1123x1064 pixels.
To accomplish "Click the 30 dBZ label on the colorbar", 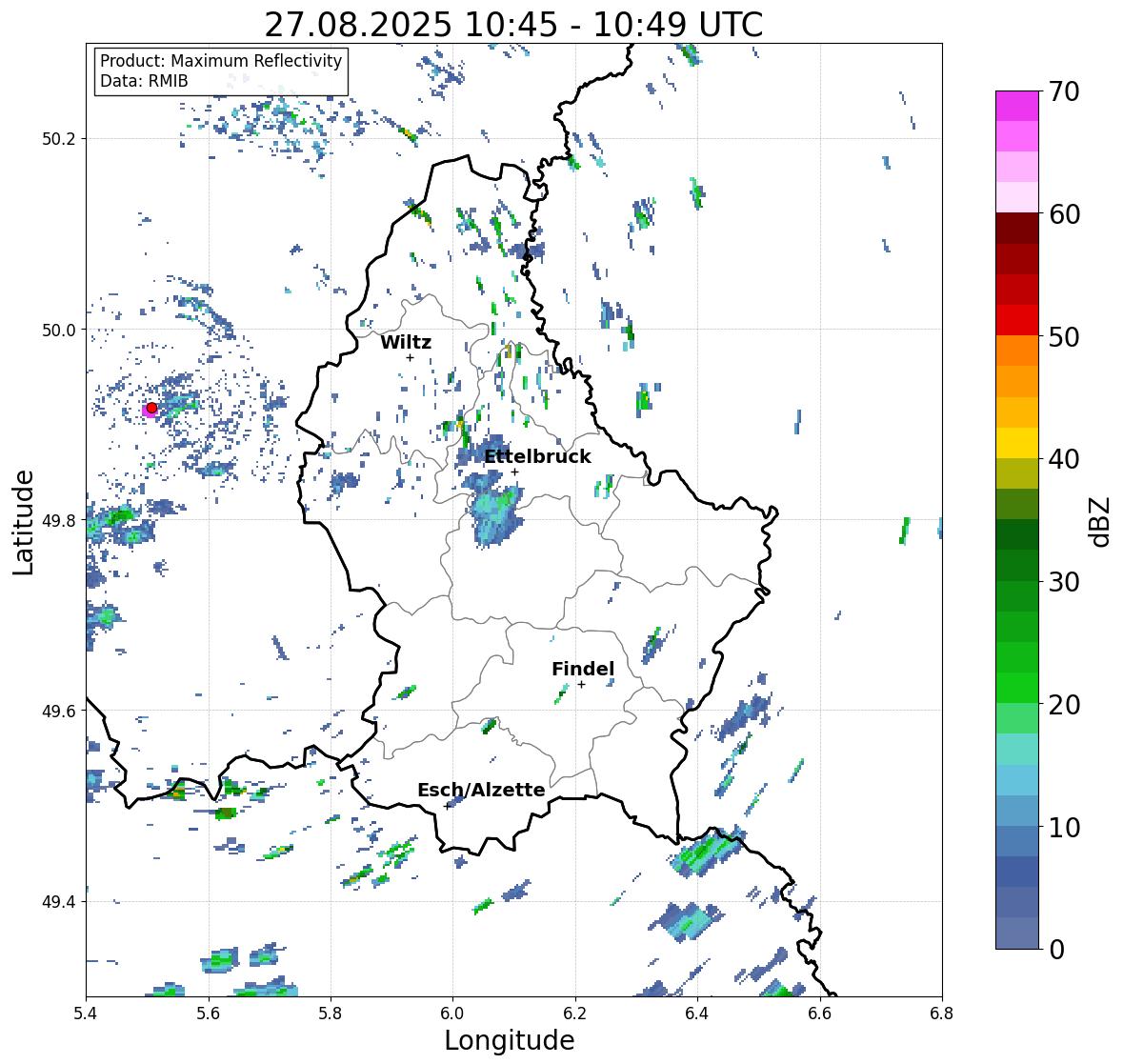I will tap(1064, 582).
